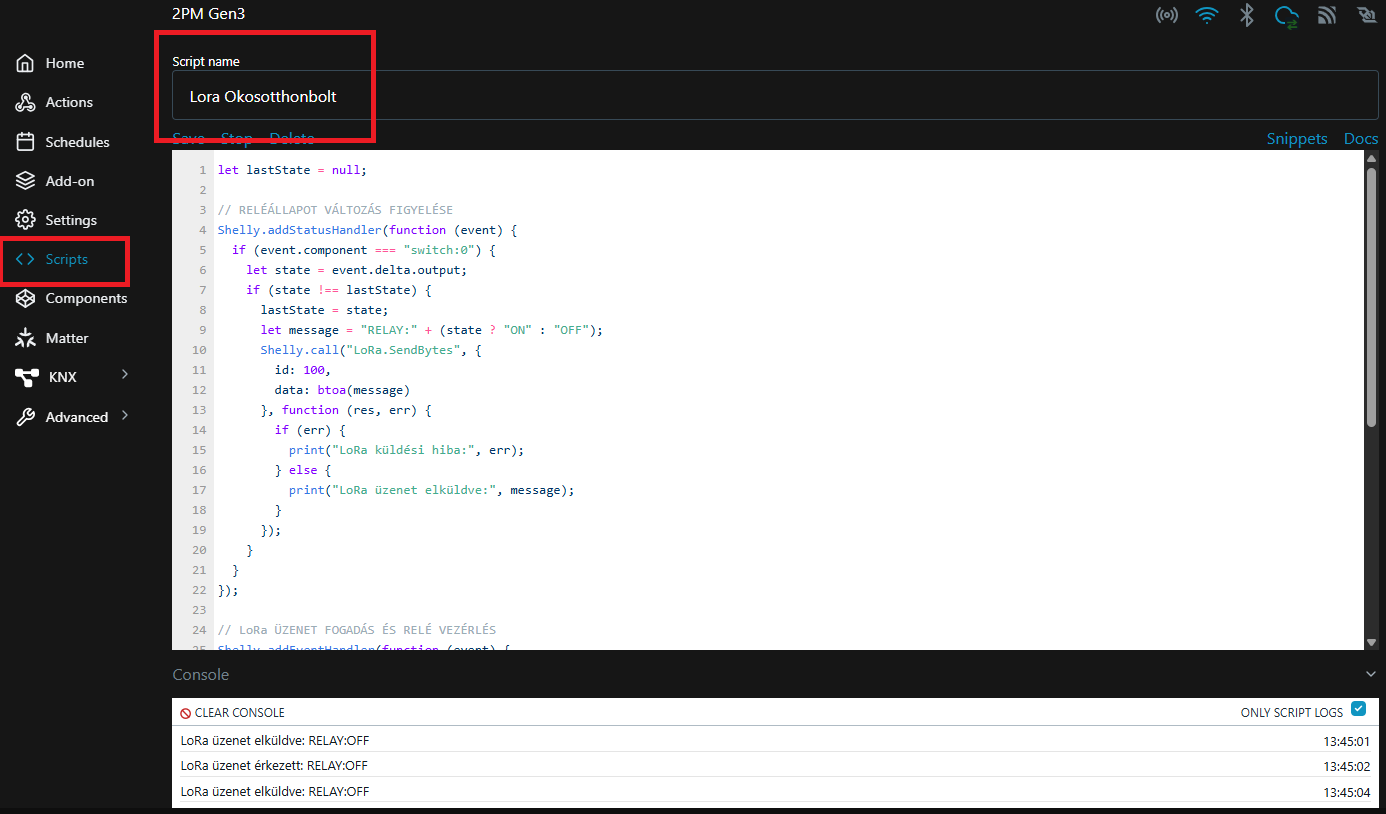The width and height of the screenshot is (1386, 814).
Task: Click the rightmost top-bar status icon
Action: 1367,15
